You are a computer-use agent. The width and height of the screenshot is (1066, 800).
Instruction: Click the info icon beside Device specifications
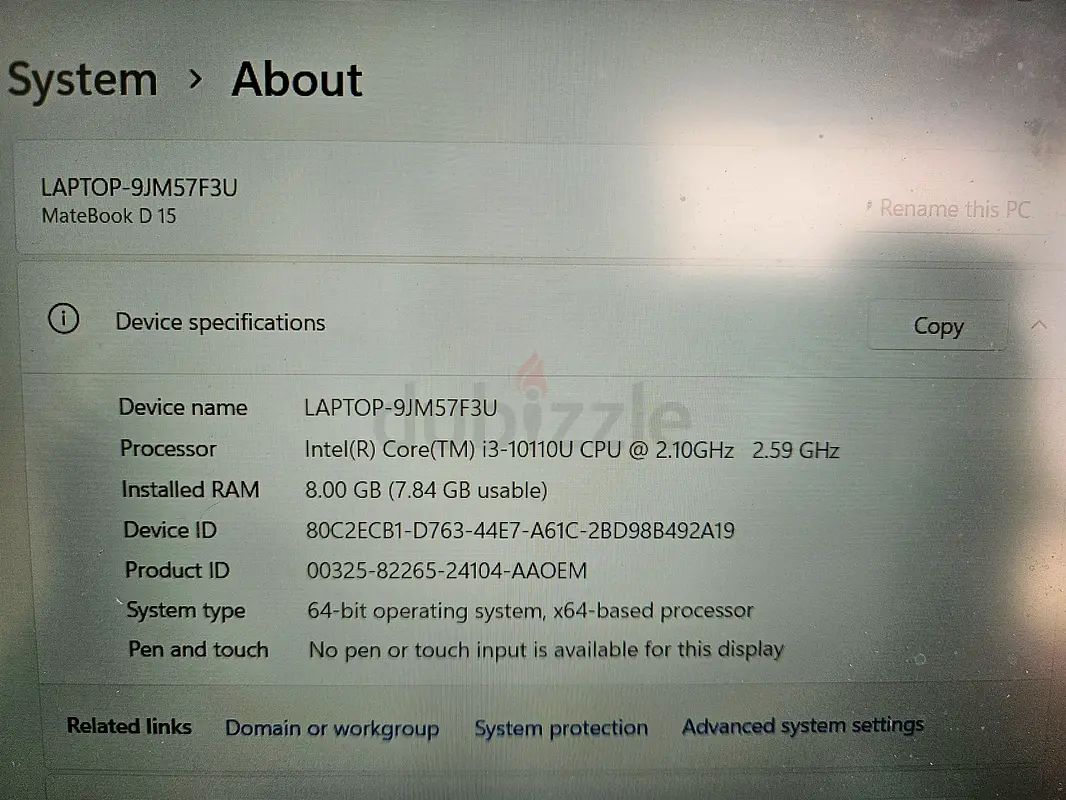pos(63,319)
